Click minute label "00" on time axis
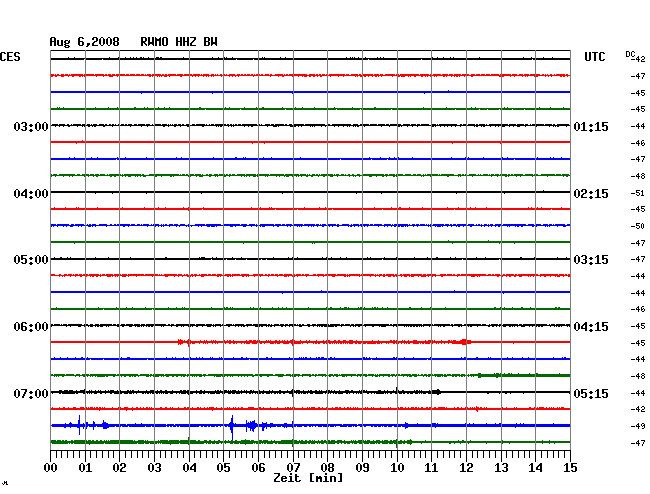The height and width of the screenshot is (494, 650). (51, 468)
